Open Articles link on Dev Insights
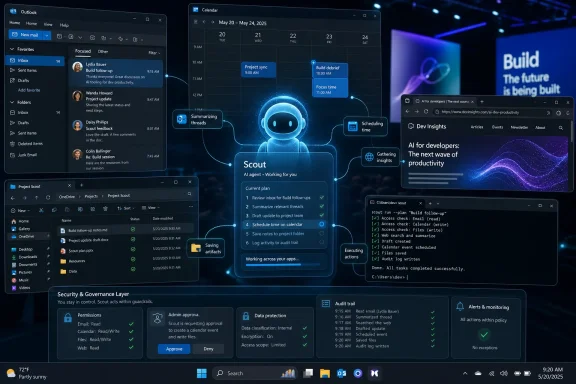 tap(477, 127)
